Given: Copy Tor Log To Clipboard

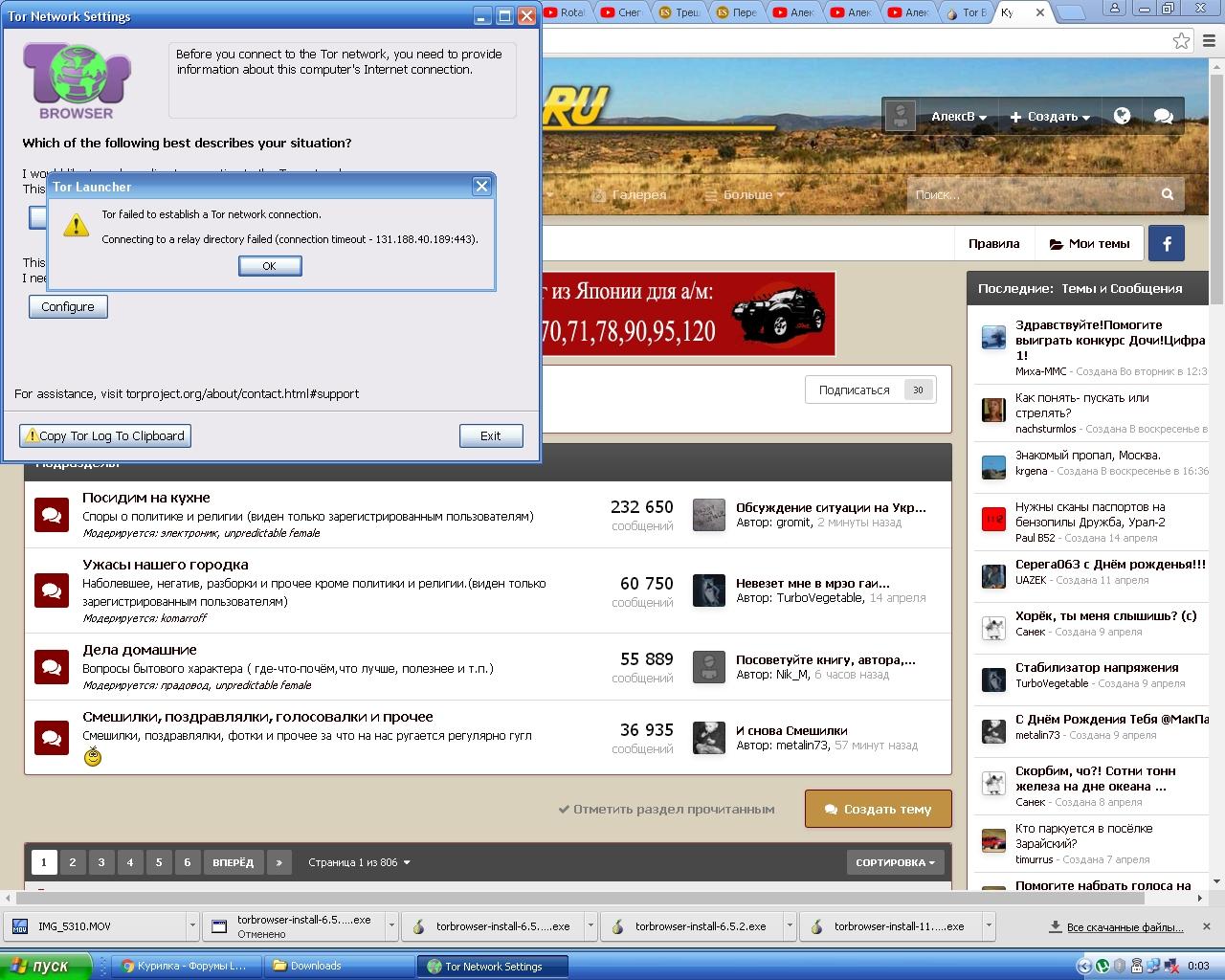Looking at the screenshot, I should 105,435.
